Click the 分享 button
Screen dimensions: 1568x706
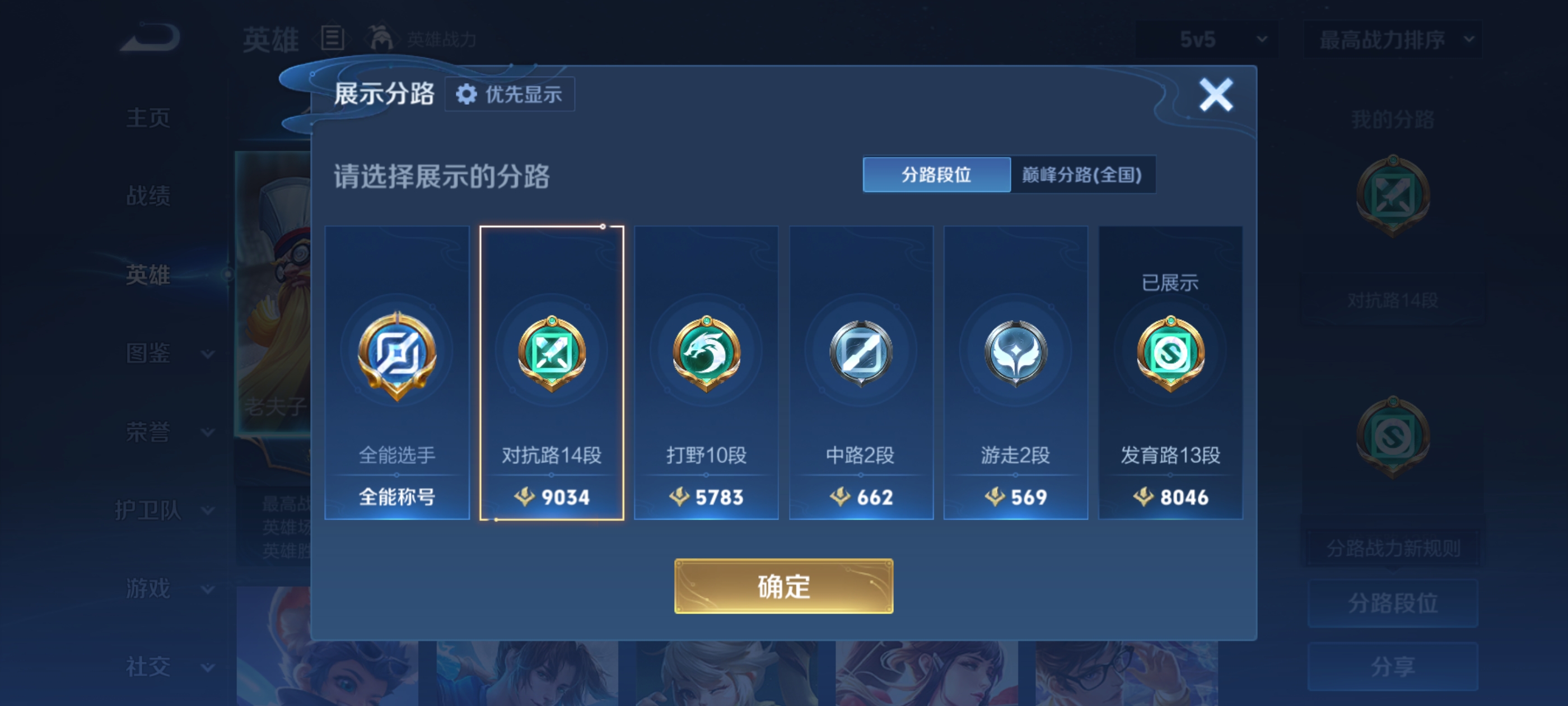coord(1393,666)
